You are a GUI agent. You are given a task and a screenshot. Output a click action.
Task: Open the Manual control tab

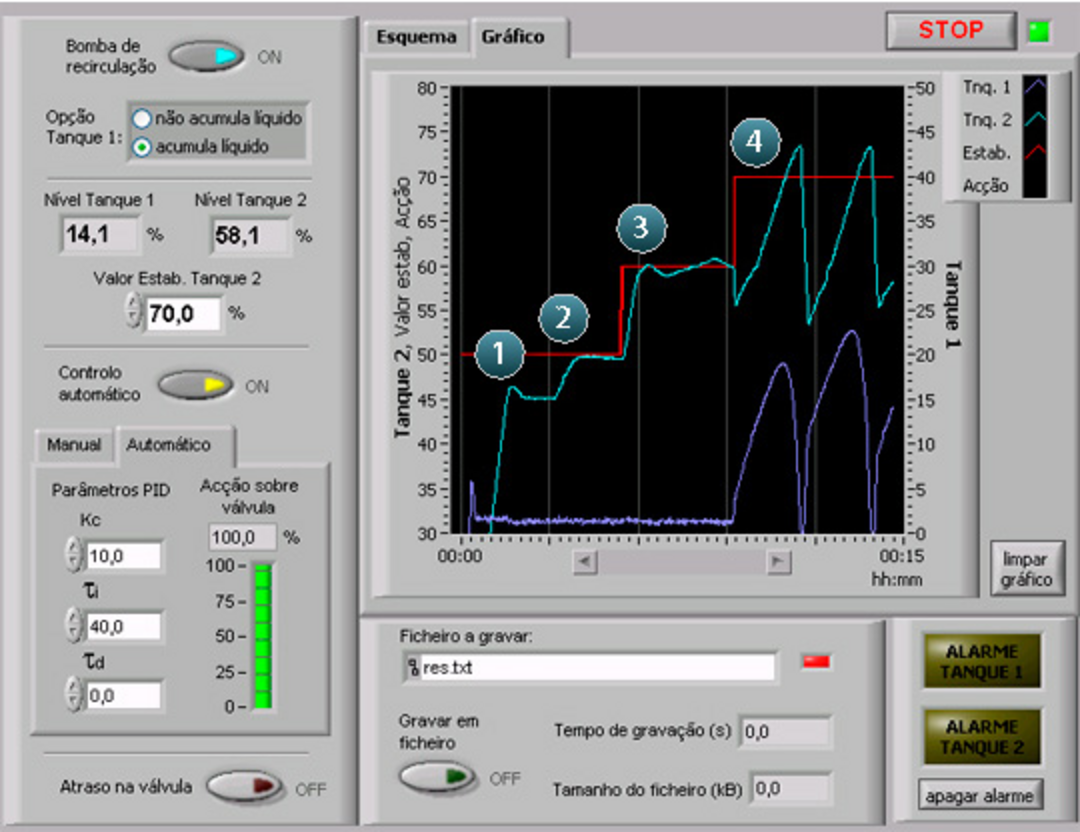click(x=74, y=444)
